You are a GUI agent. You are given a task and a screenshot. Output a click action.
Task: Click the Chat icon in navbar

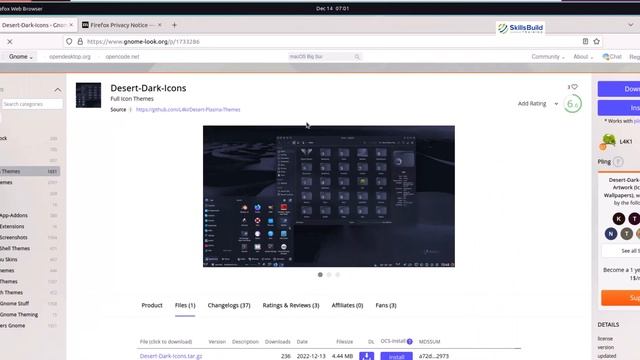(x=606, y=57)
